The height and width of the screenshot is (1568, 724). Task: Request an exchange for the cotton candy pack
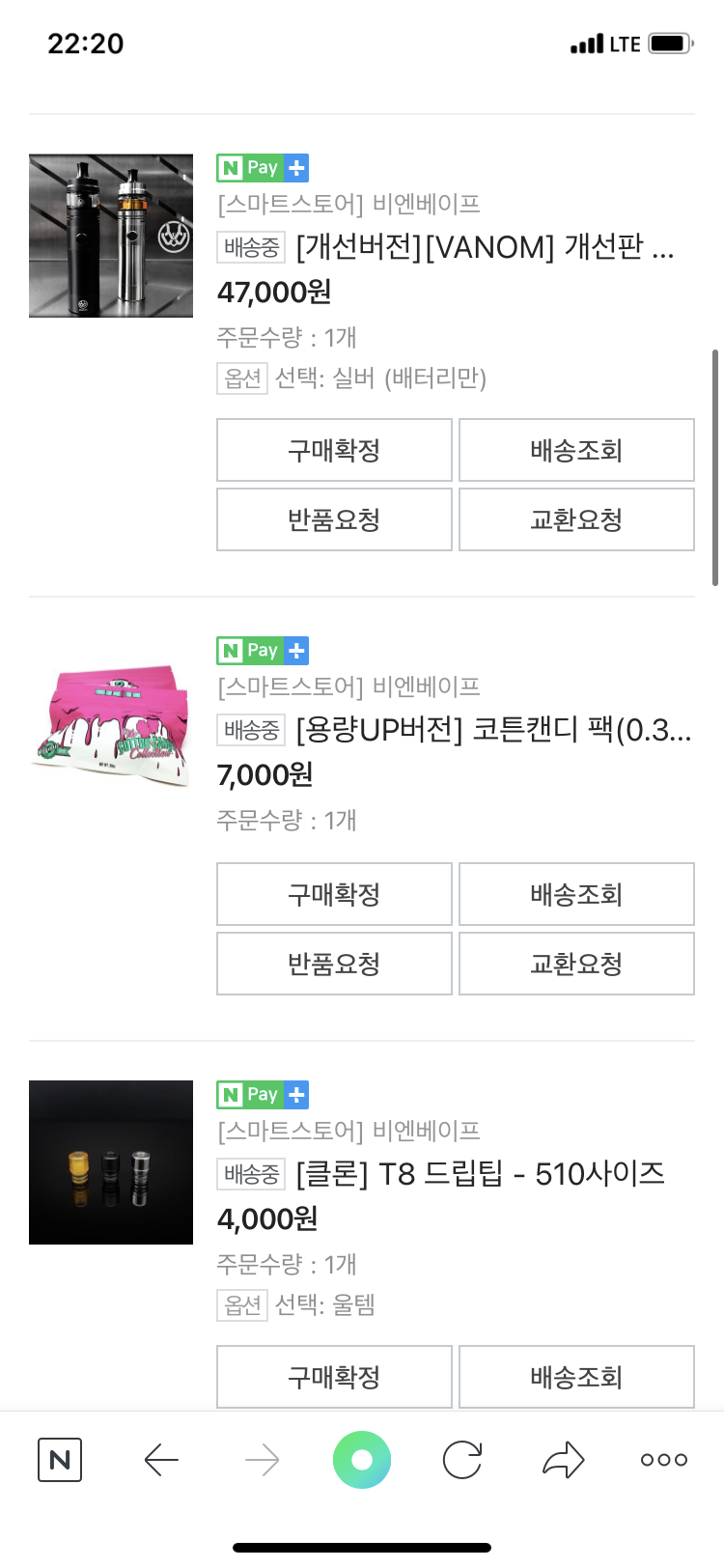click(576, 964)
